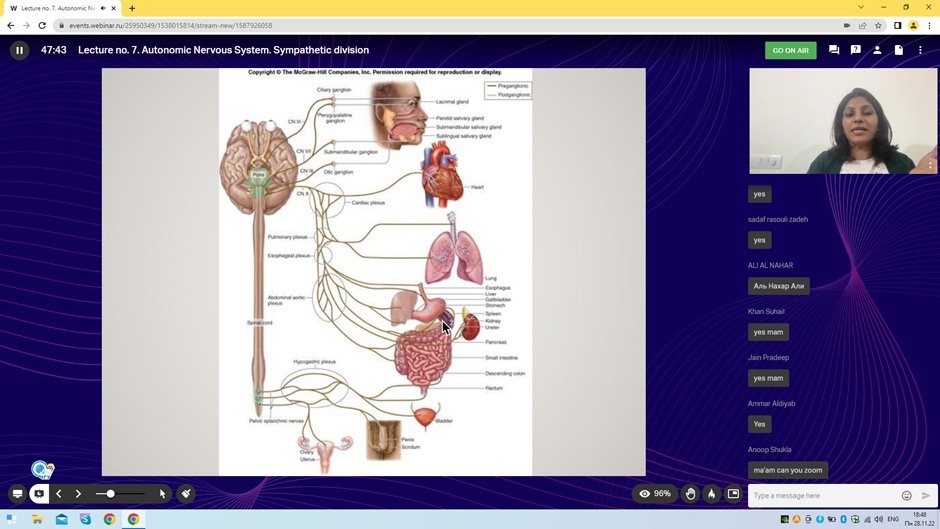Click the mascot helper icon
940x529 pixels.
43,470
